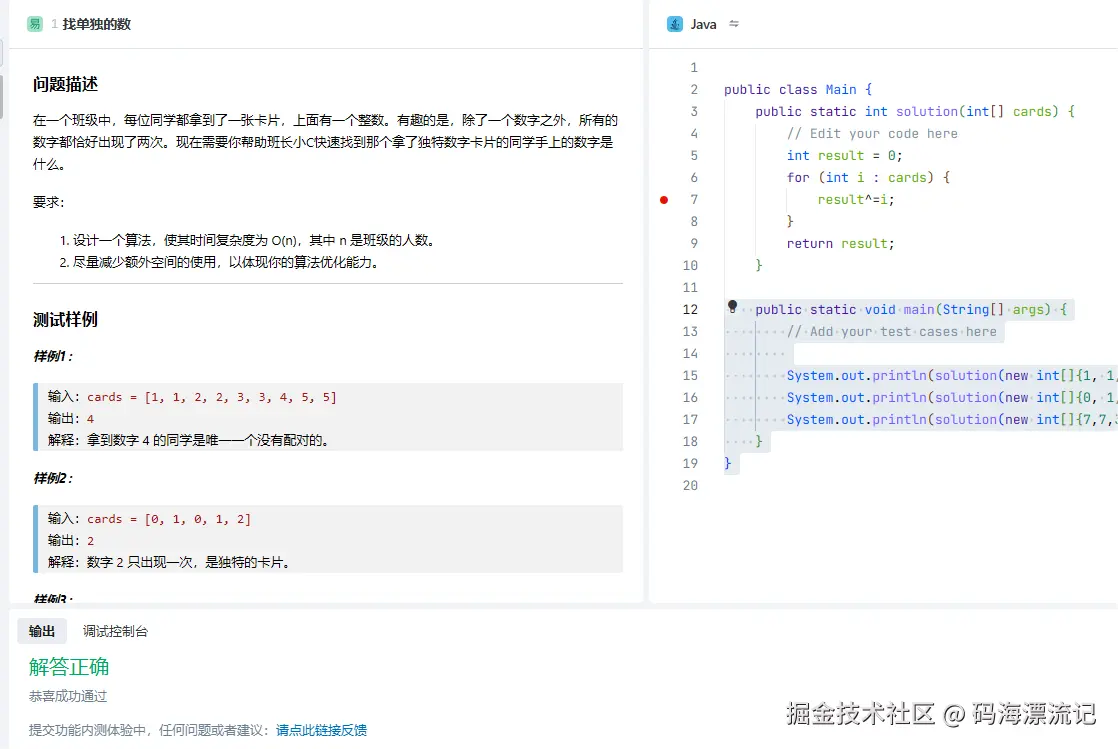Collapse the main method code block

pos(712,309)
